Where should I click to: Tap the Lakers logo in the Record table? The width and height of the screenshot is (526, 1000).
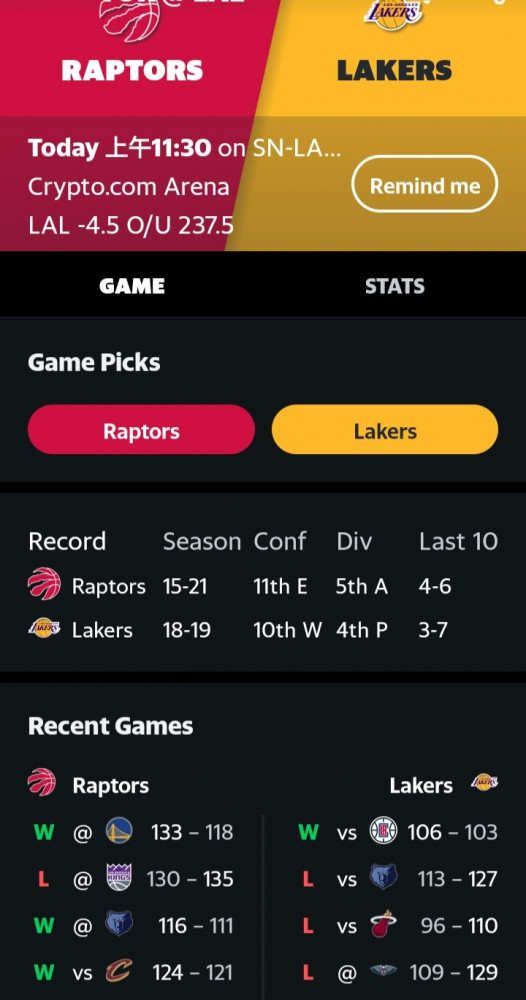[44, 628]
